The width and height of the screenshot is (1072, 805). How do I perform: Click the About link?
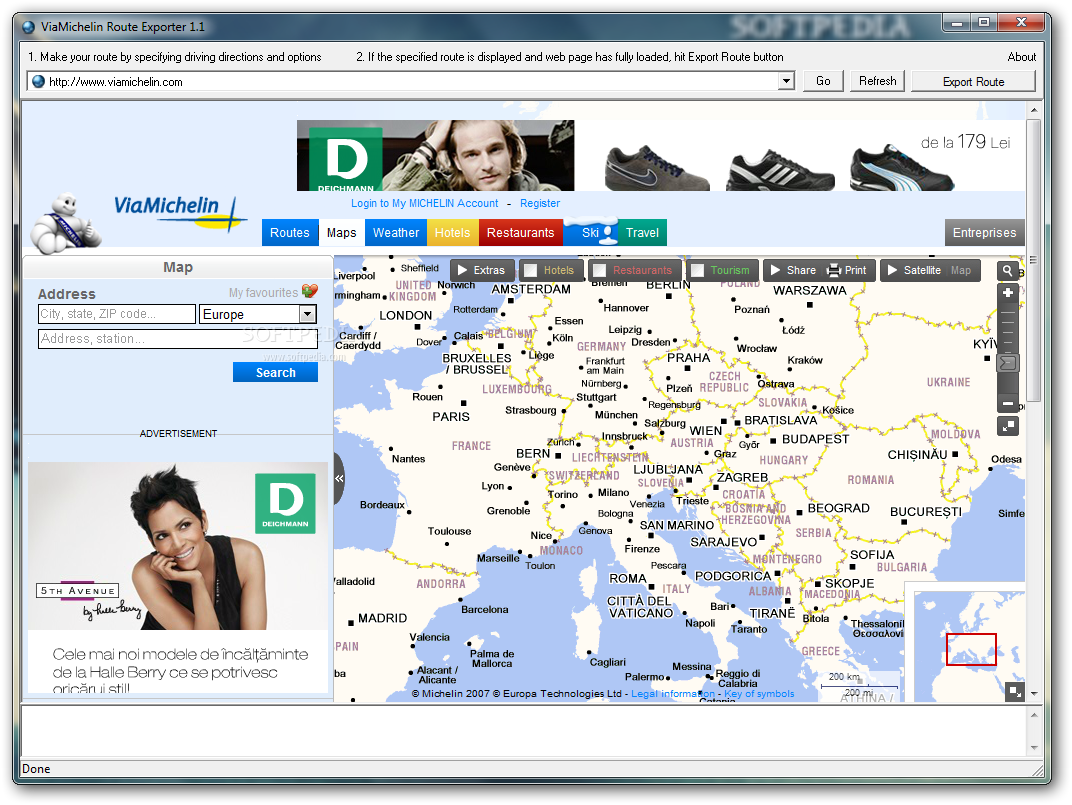[x=1021, y=57]
